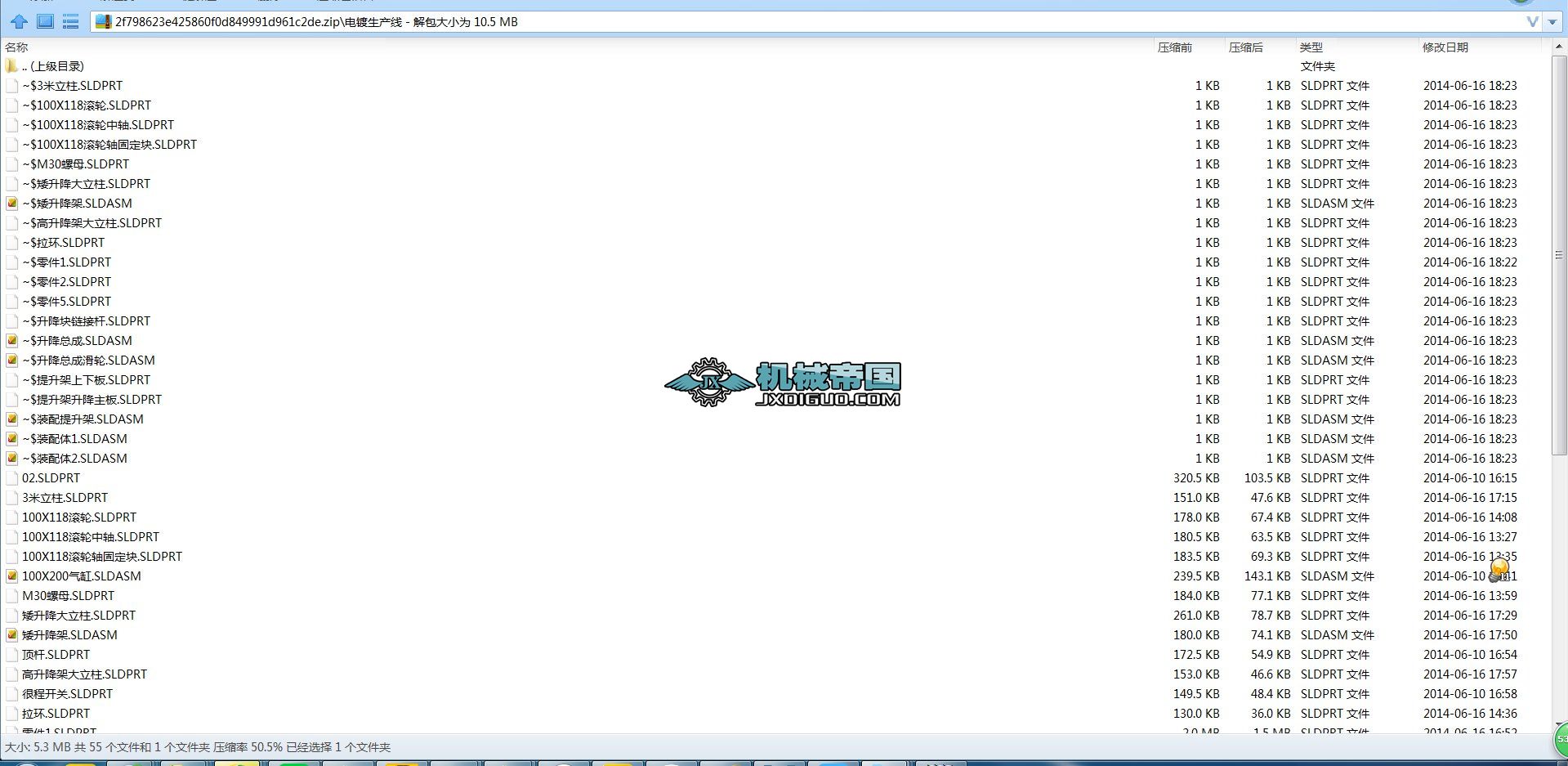Image resolution: width=1568 pixels, height=766 pixels.
Task: Select file ~$零件5.SLDPRT
Action: (x=67, y=302)
